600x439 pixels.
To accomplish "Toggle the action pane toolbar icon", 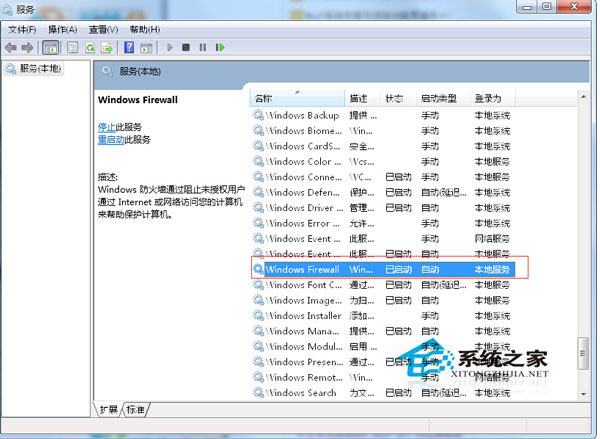I will coord(146,48).
